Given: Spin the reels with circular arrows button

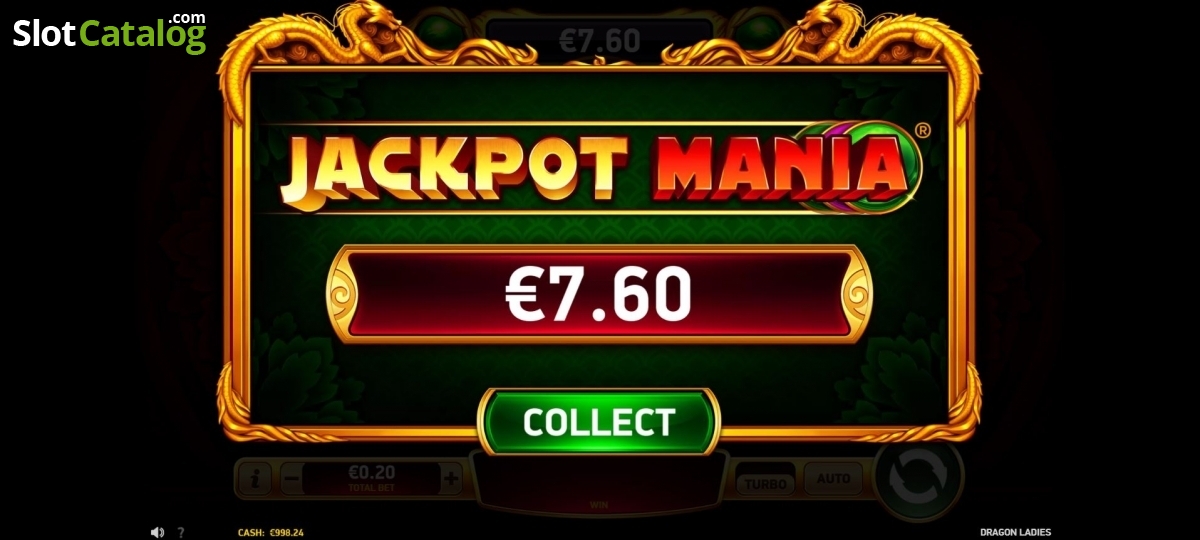Looking at the screenshot, I should pos(918,477).
